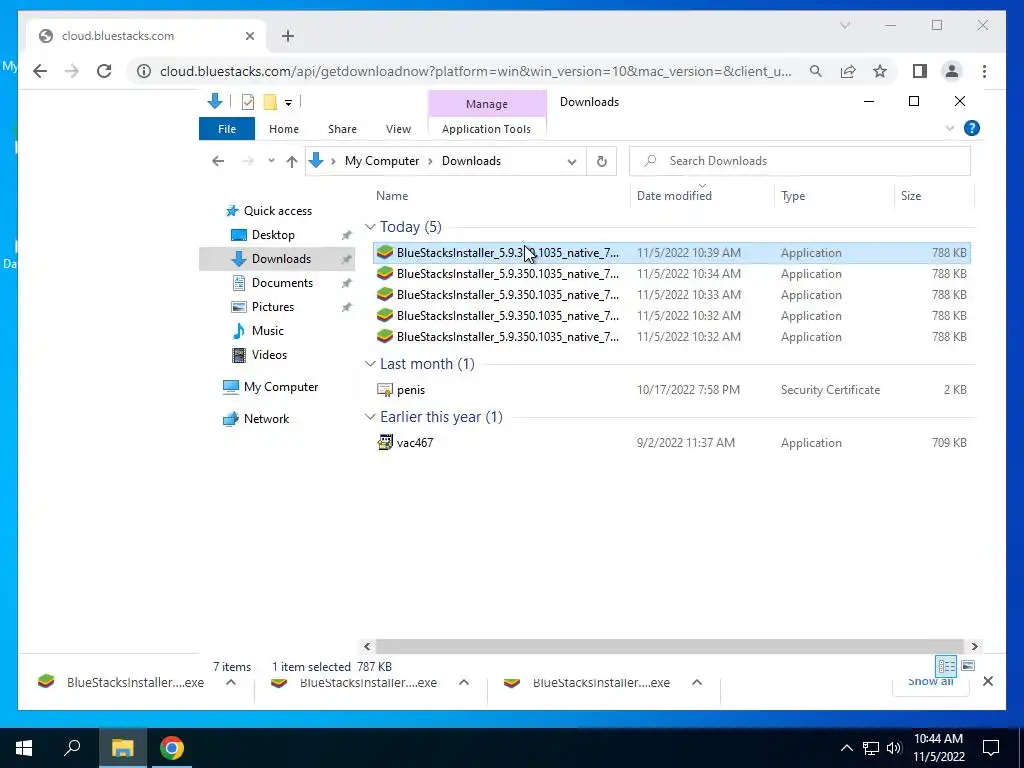Screen dimensions: 1024x768
Task: Open recent locations dropdown arrow
Action: coord(271,161)
